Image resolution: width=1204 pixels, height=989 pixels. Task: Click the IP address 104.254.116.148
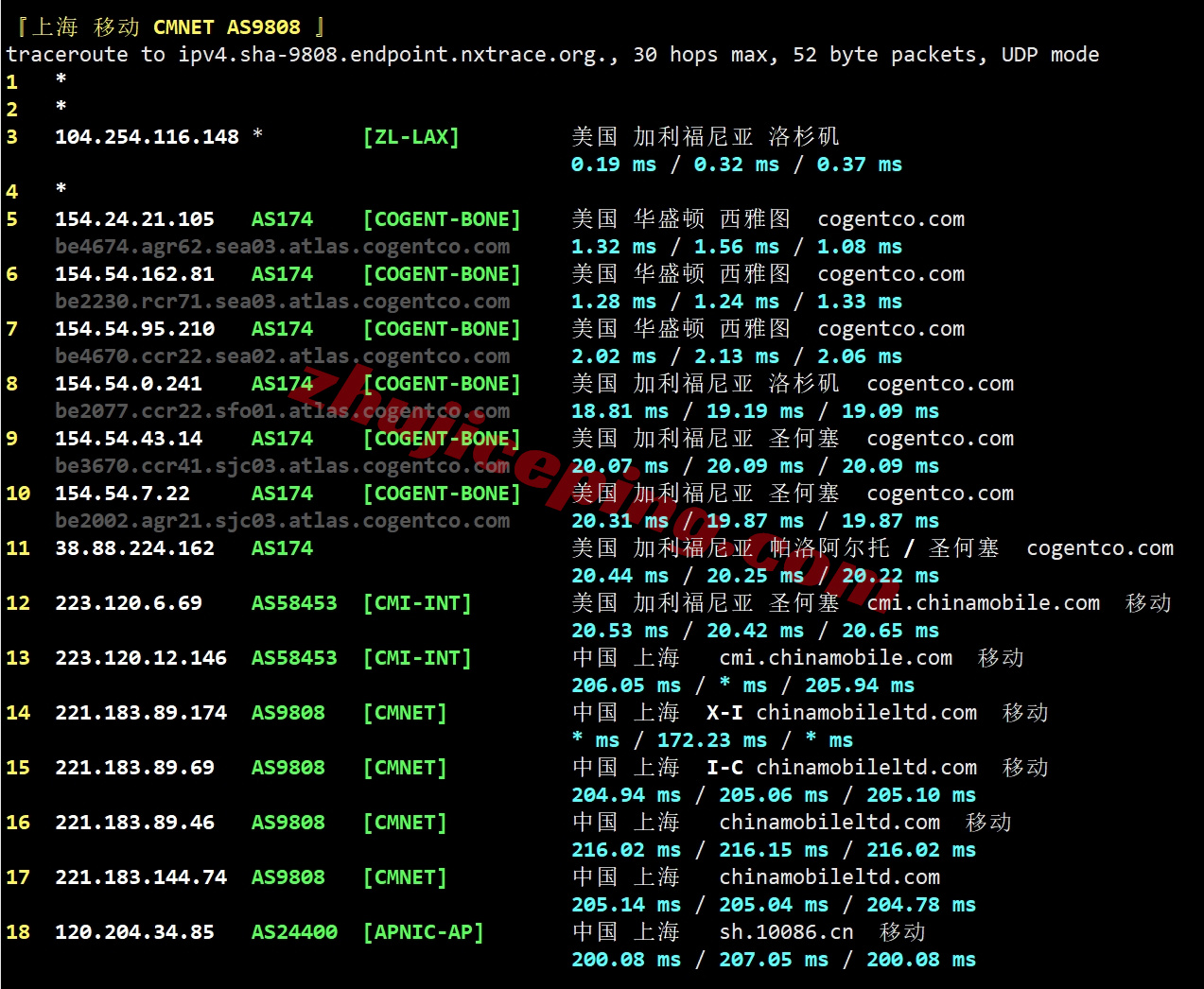(147, 137)
